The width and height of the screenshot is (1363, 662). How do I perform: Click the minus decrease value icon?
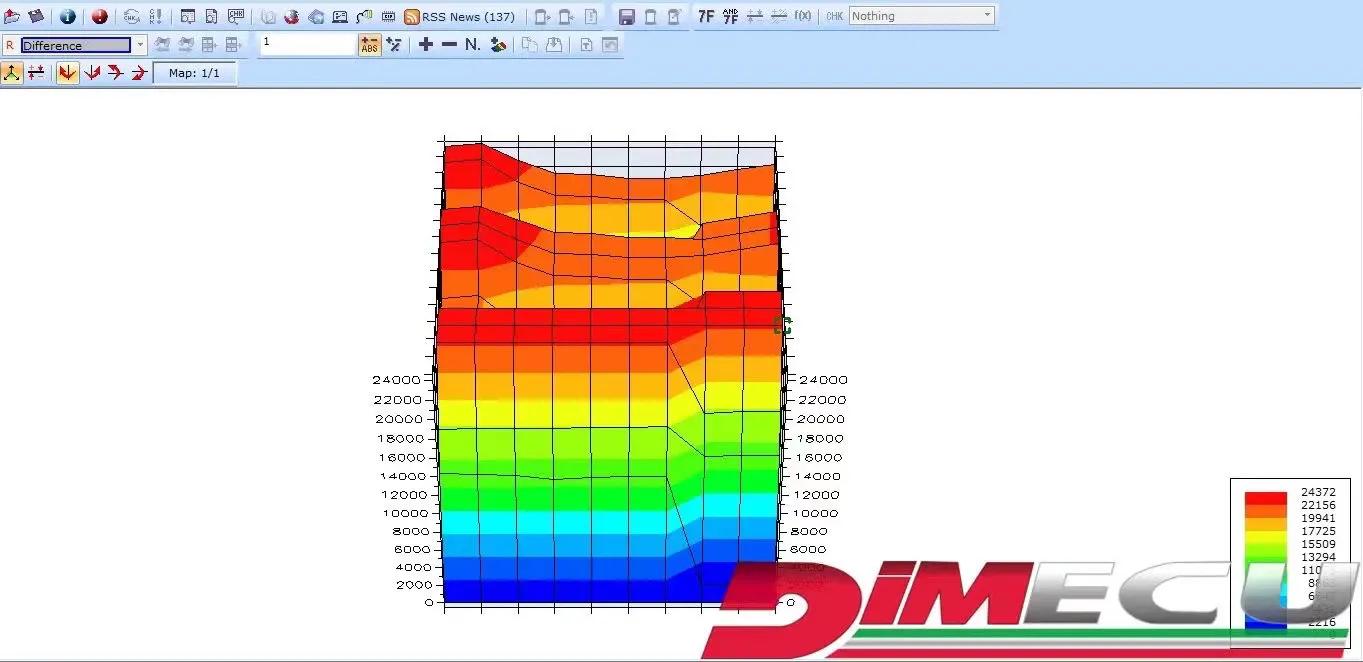(449, 45)
